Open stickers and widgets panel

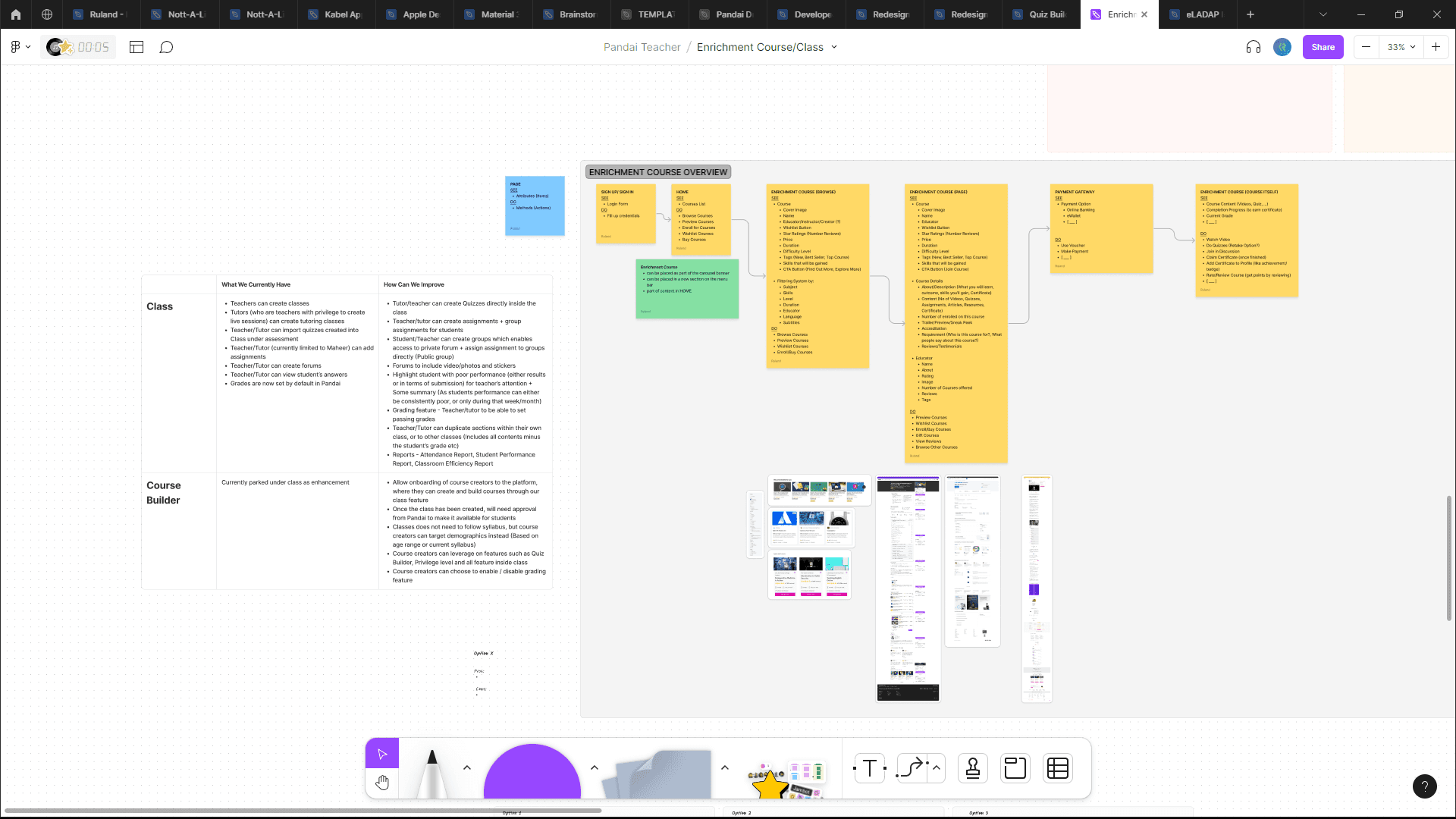pyautogui.click(x=786, y=780)
